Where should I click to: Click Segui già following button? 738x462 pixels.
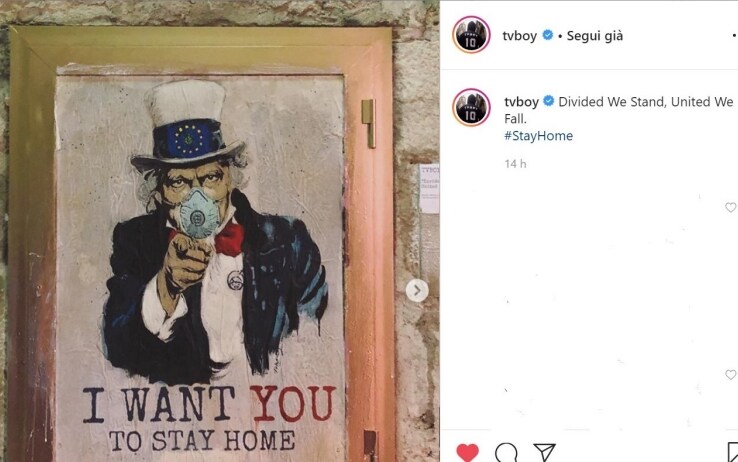(594, 36)
